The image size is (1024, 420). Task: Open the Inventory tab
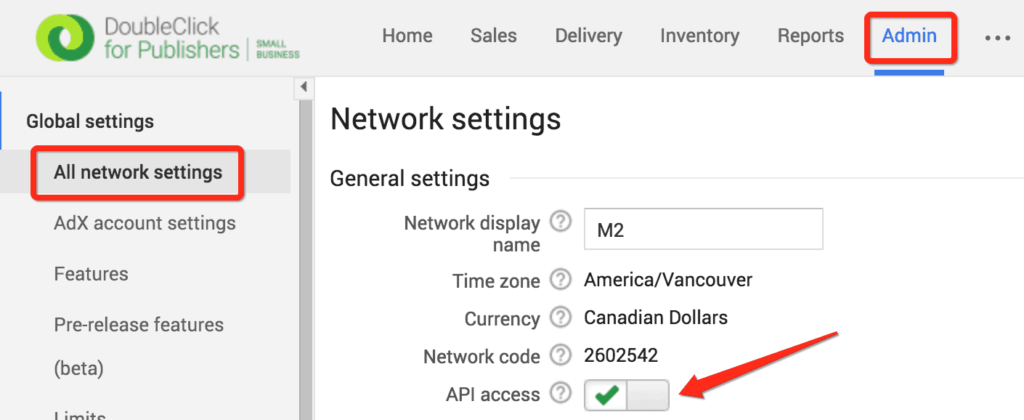click(x=699, y=36)
